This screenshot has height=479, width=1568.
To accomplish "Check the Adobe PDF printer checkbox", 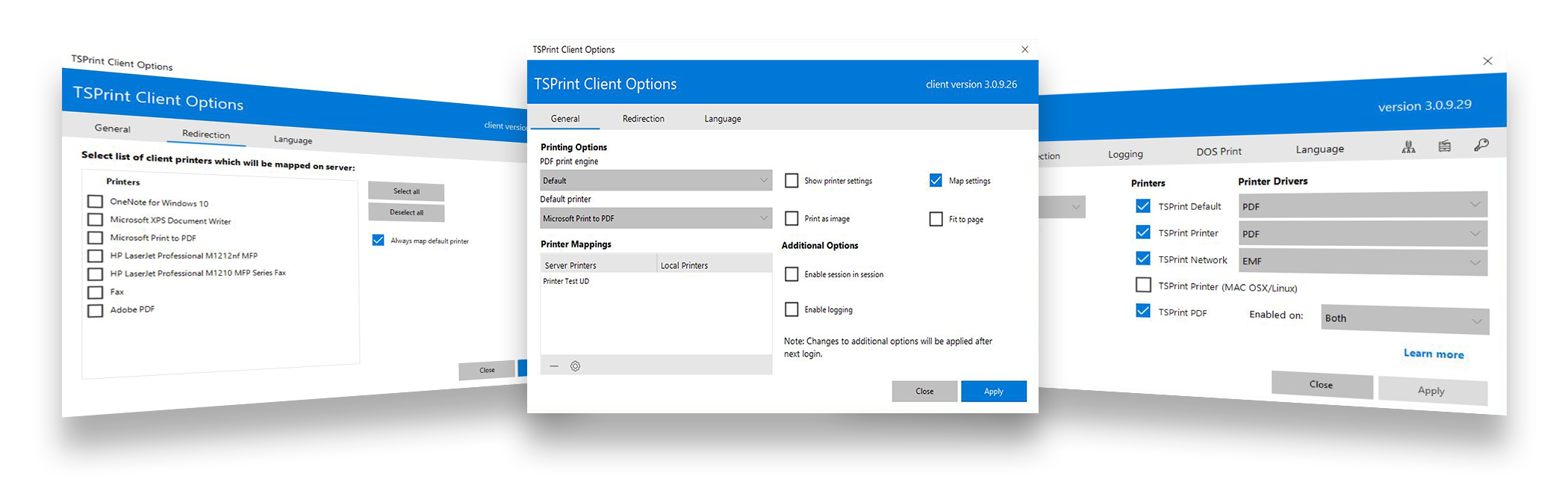I will tap(95, 310).
